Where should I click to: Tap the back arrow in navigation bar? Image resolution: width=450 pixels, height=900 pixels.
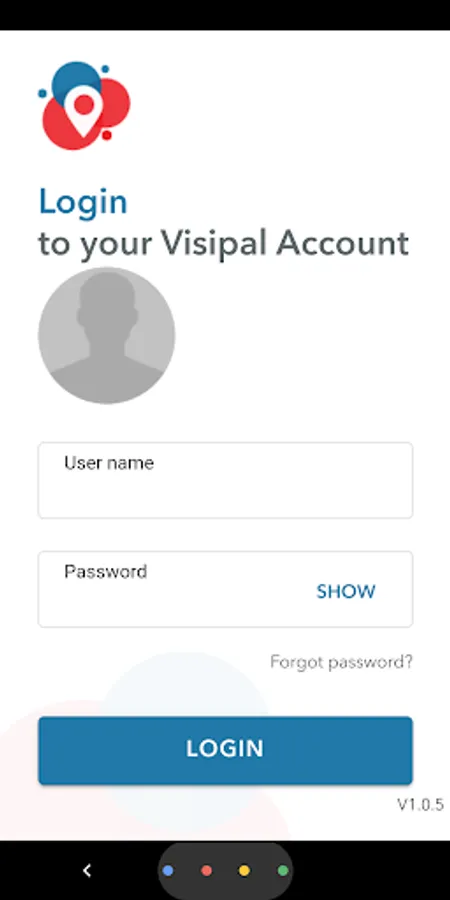point(87,871)
